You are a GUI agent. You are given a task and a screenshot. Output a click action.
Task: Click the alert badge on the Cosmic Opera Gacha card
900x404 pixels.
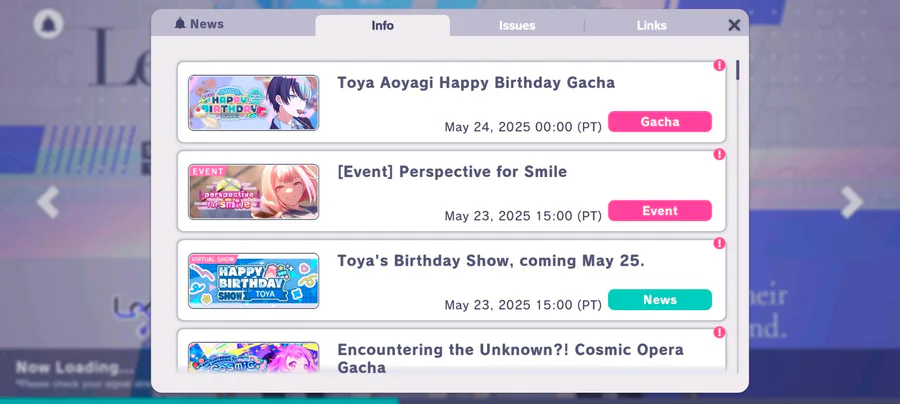point(719,332)
